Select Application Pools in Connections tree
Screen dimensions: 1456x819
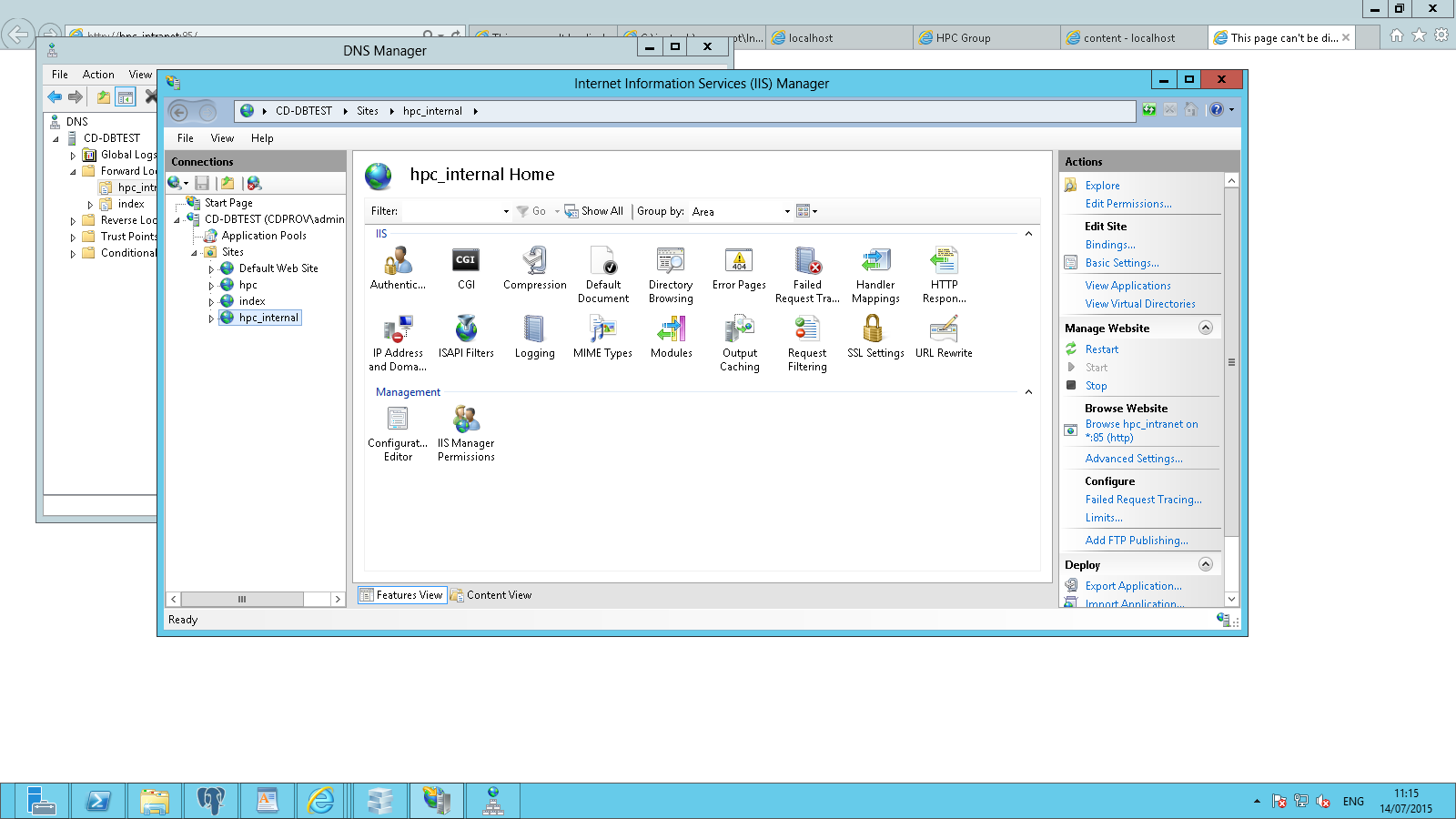coord(264,236)
